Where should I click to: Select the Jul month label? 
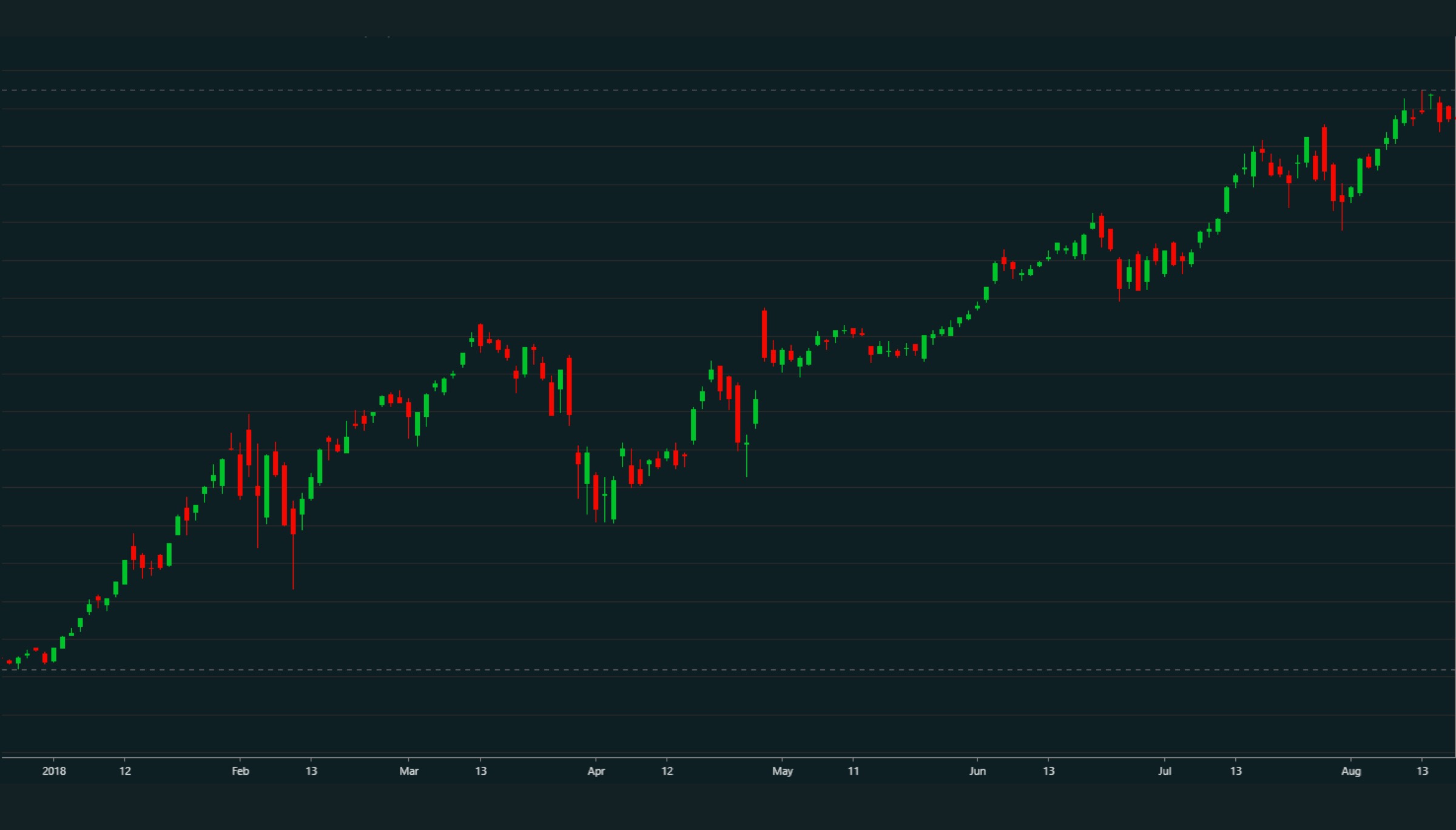point(1165,771)
